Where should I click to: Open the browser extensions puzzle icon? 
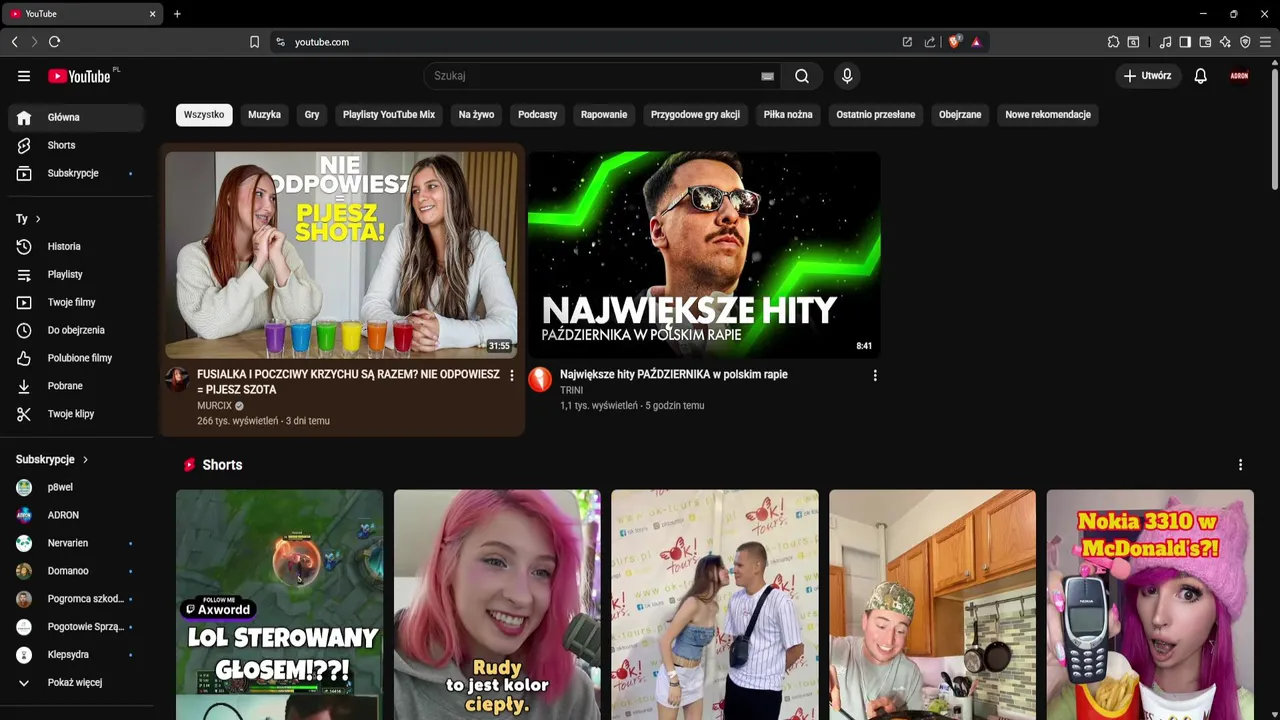1113,42
